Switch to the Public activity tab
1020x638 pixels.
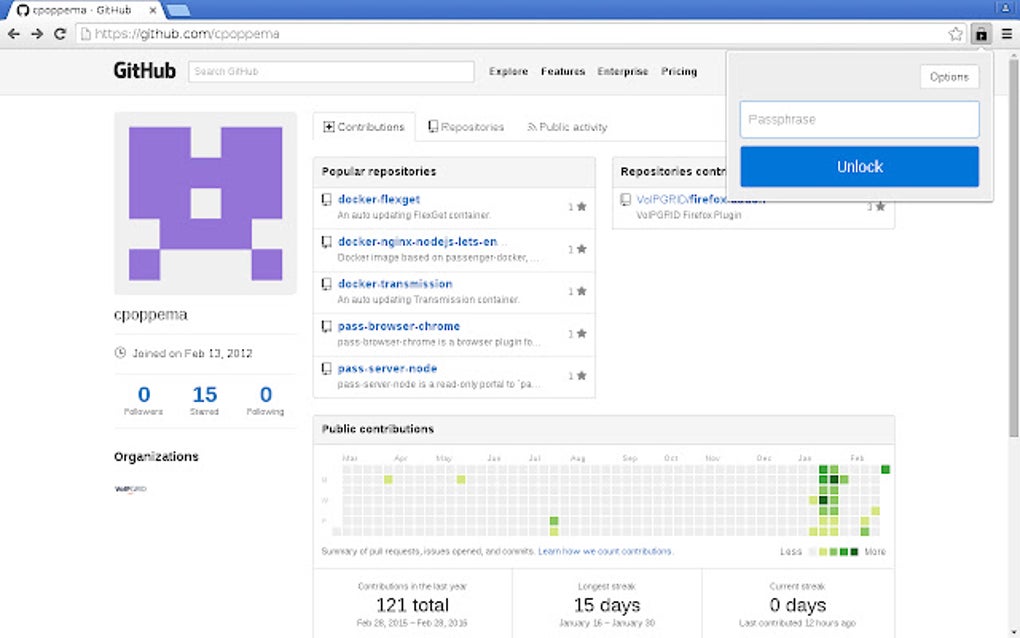pyautogui.click(x=567, y=126)
